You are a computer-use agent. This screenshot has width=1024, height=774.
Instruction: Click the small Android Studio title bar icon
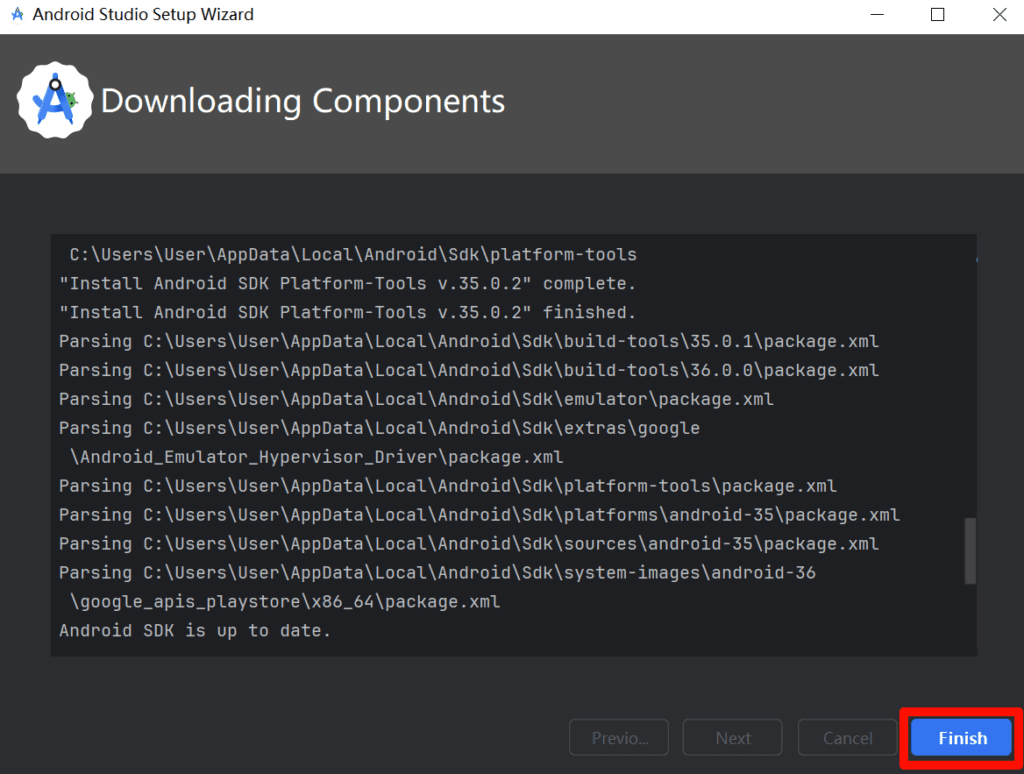point(17,15)
